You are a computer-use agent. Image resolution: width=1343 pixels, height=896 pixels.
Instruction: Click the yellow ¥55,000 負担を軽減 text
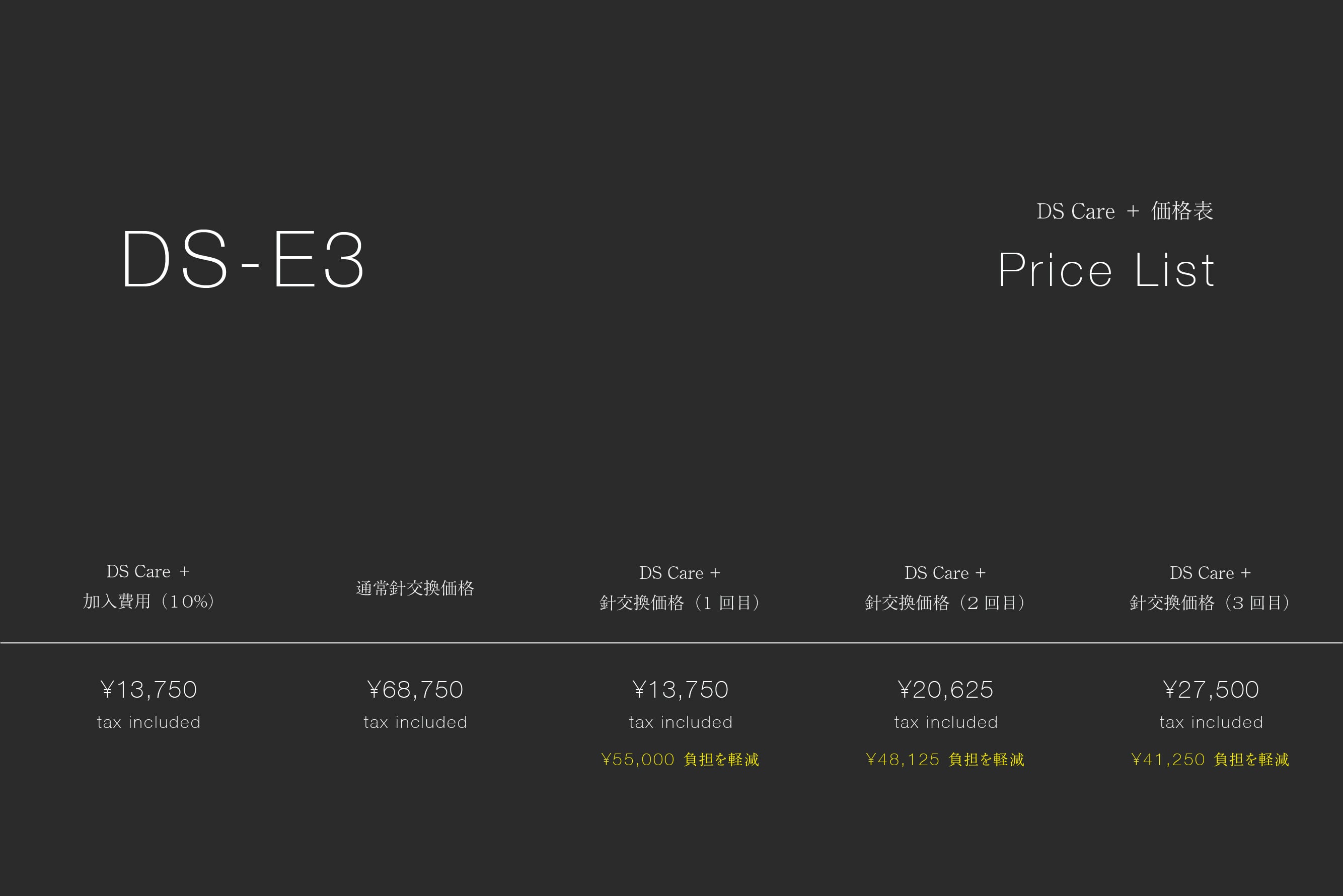(680, 760)
